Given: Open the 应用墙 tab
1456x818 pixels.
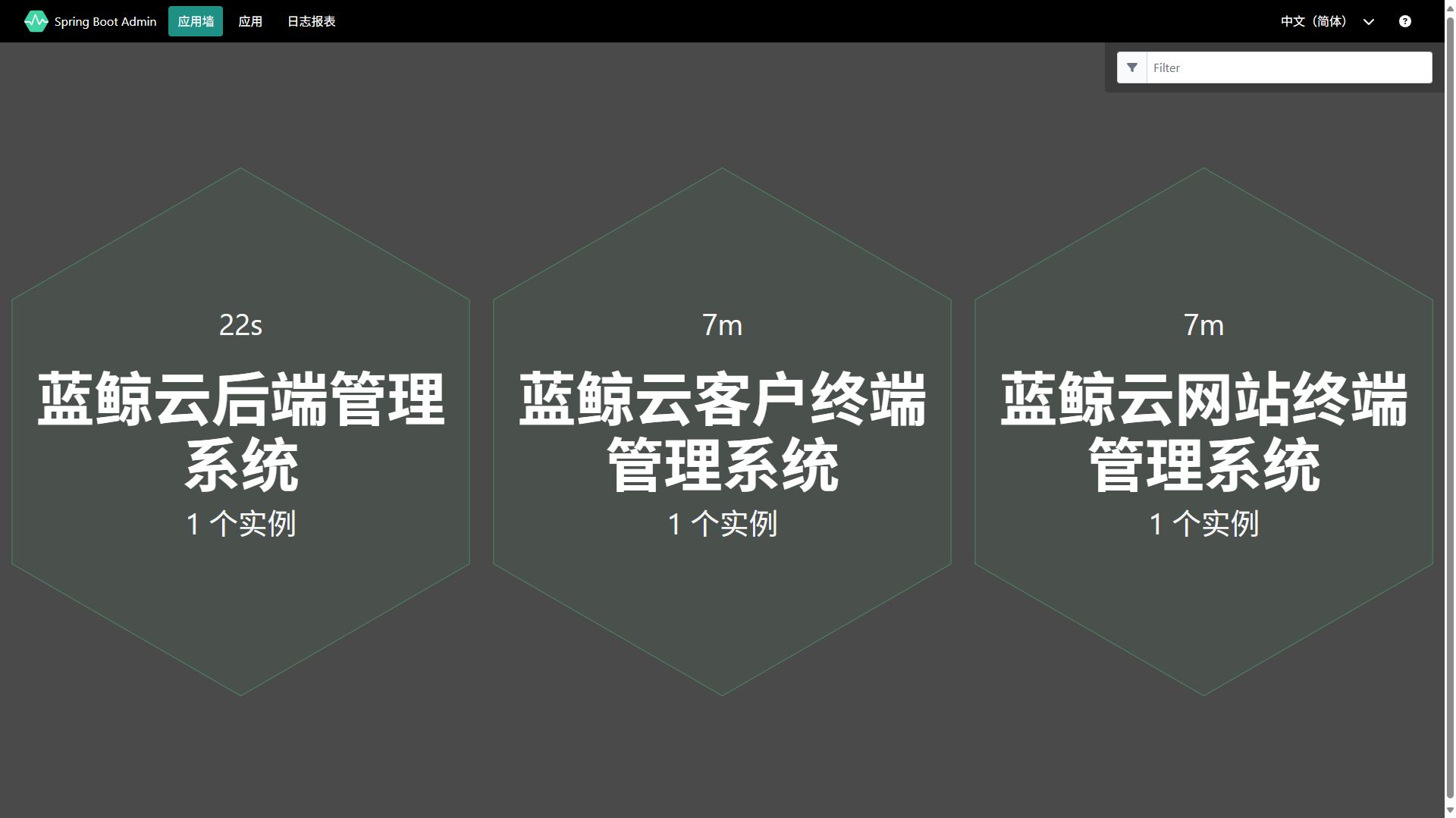Looking at the screenshot, I should 196,21.
